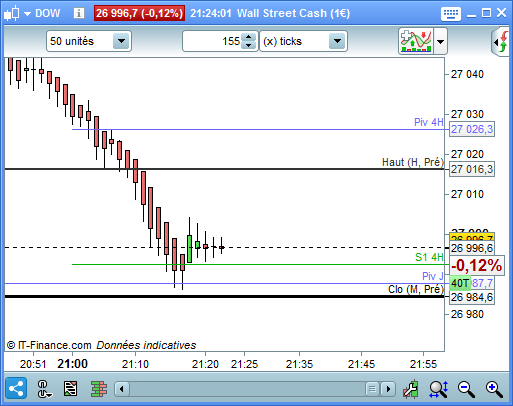Click the 155 ticks value field

212,41
